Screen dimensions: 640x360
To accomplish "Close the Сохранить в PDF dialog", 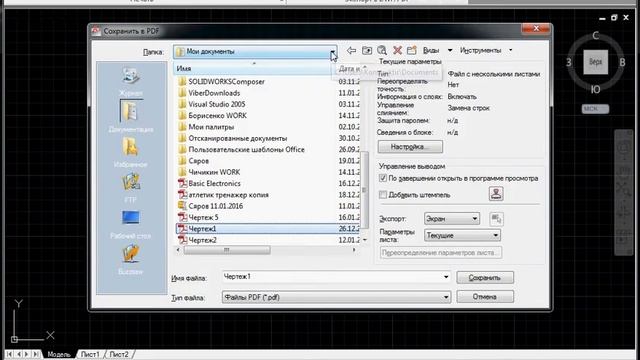I will click(536, 28).
